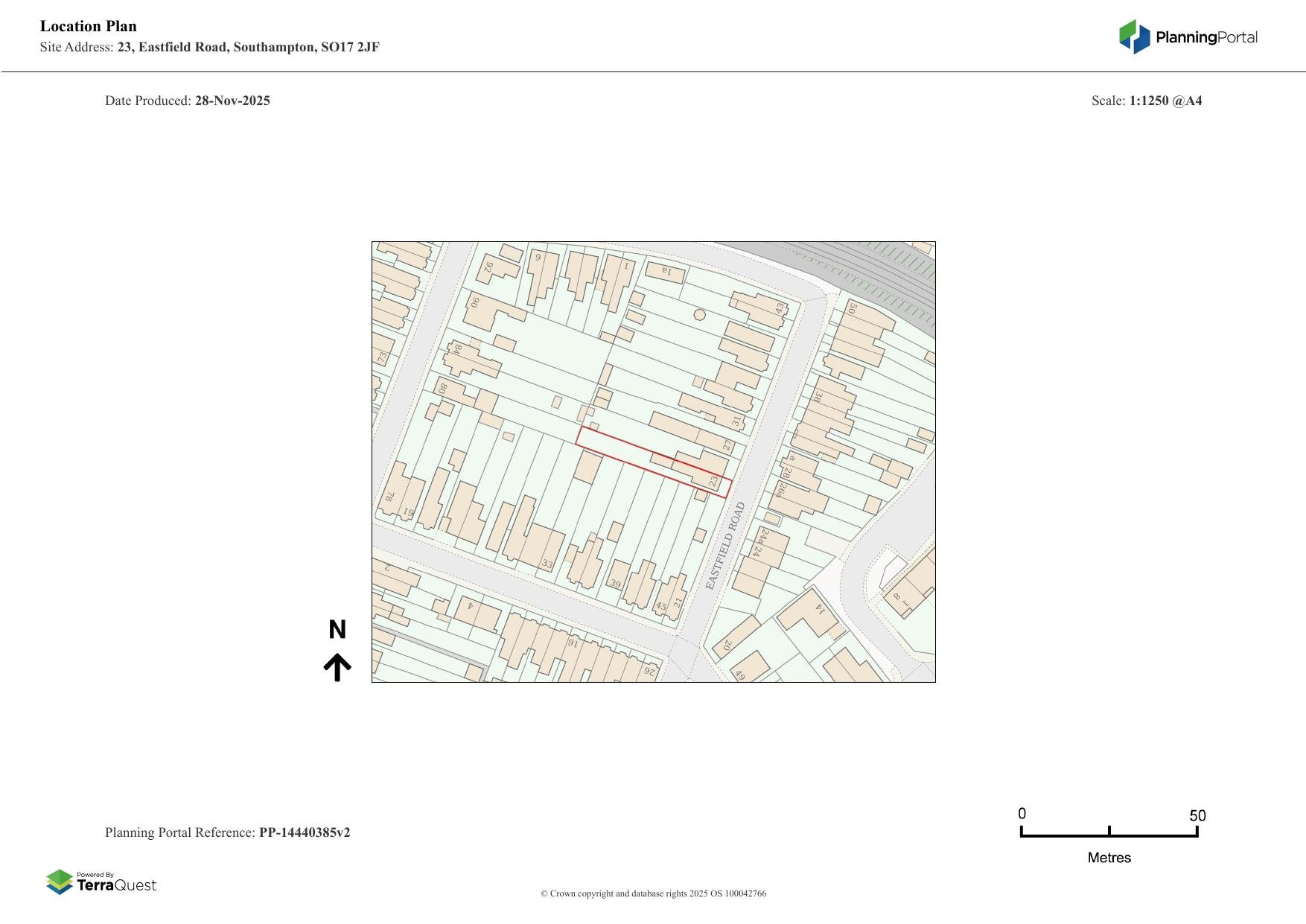Click the TerraQuest layered squares icon
The width and height of the screenshot is (1306, 924).
[x=60, y=883]
